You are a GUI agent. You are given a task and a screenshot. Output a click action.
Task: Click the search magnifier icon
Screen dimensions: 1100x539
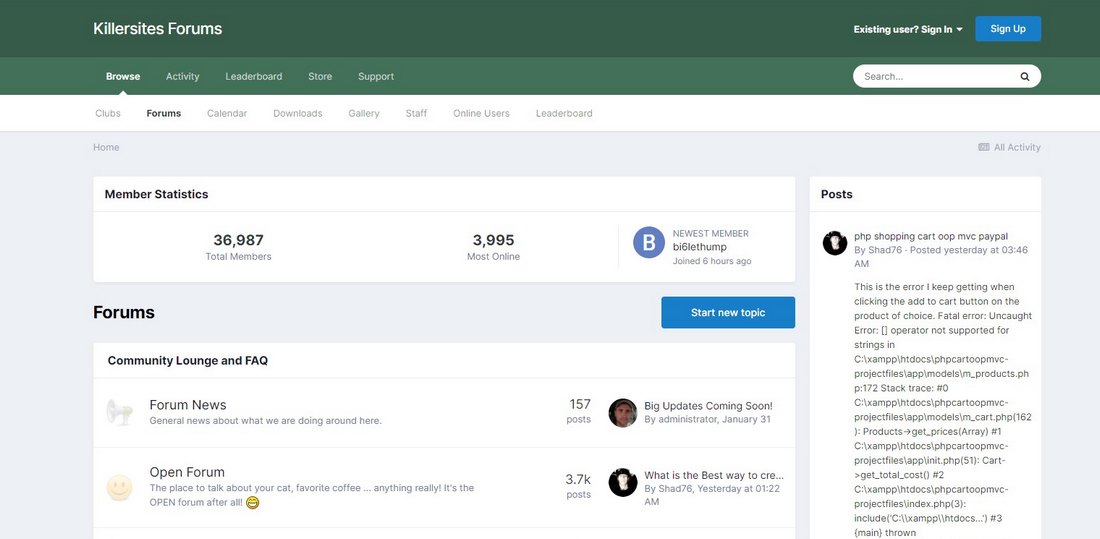point(1024,76)
